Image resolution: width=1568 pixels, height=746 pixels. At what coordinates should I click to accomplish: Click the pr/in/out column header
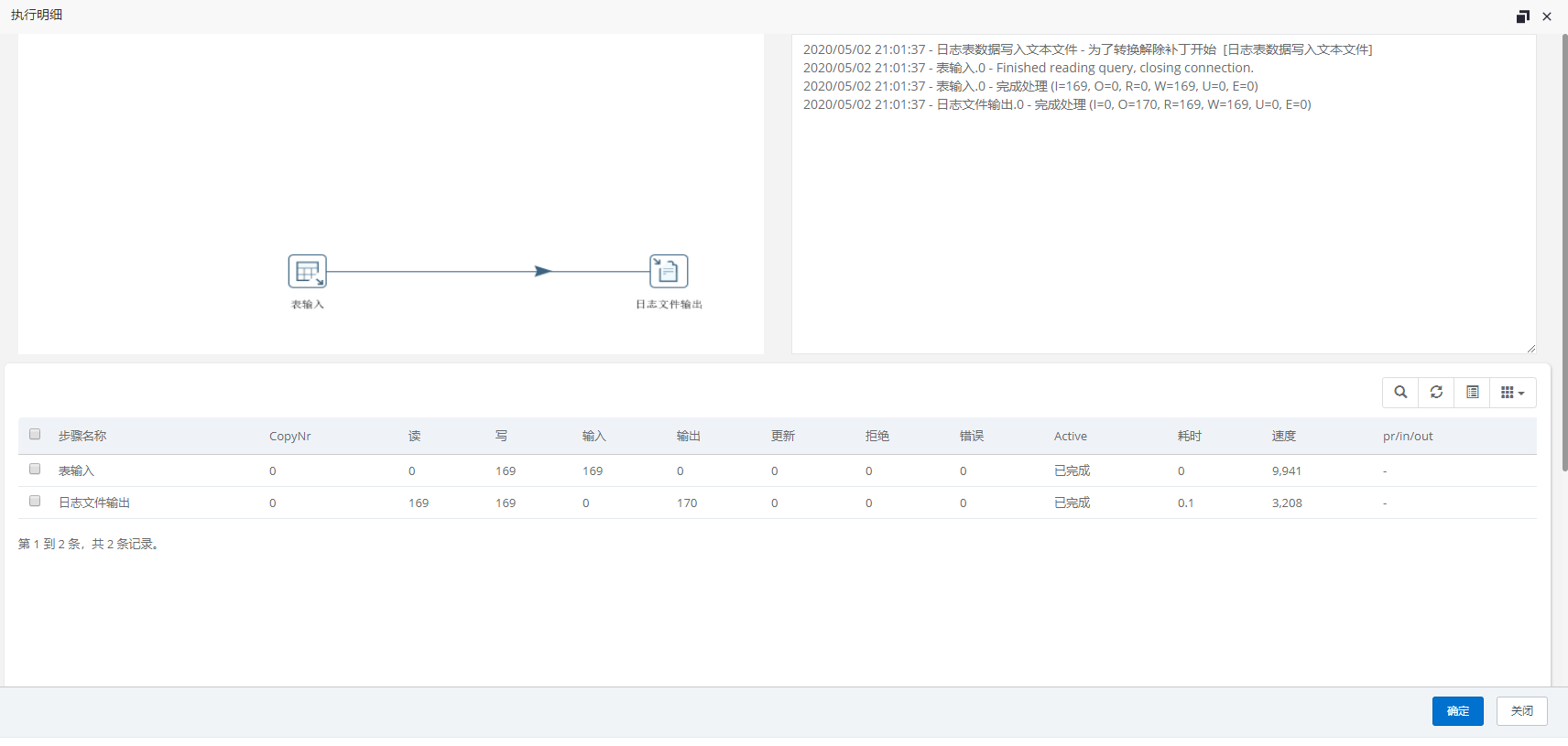[1408, 436]
